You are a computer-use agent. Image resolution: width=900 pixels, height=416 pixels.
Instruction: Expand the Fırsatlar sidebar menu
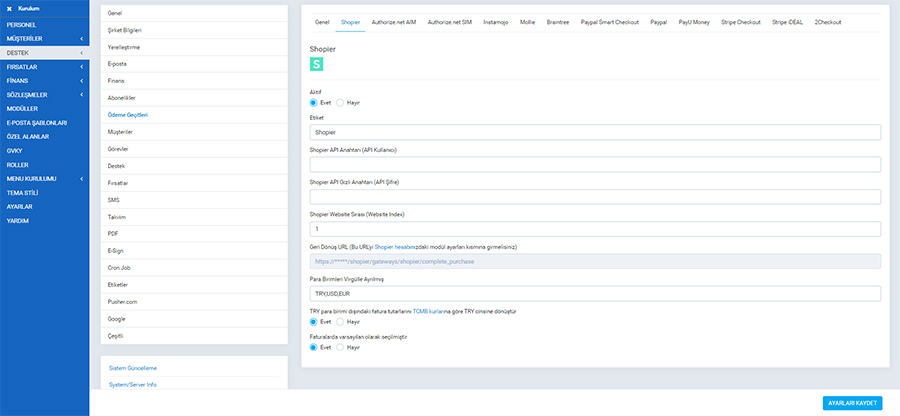pyautogui.click(x=45, y=67)
